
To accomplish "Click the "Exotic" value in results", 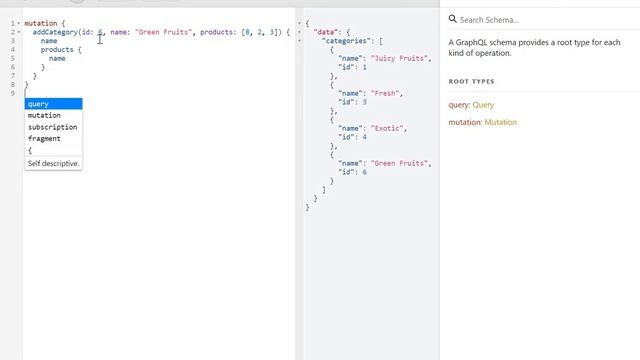I will (x=387, y=128).
